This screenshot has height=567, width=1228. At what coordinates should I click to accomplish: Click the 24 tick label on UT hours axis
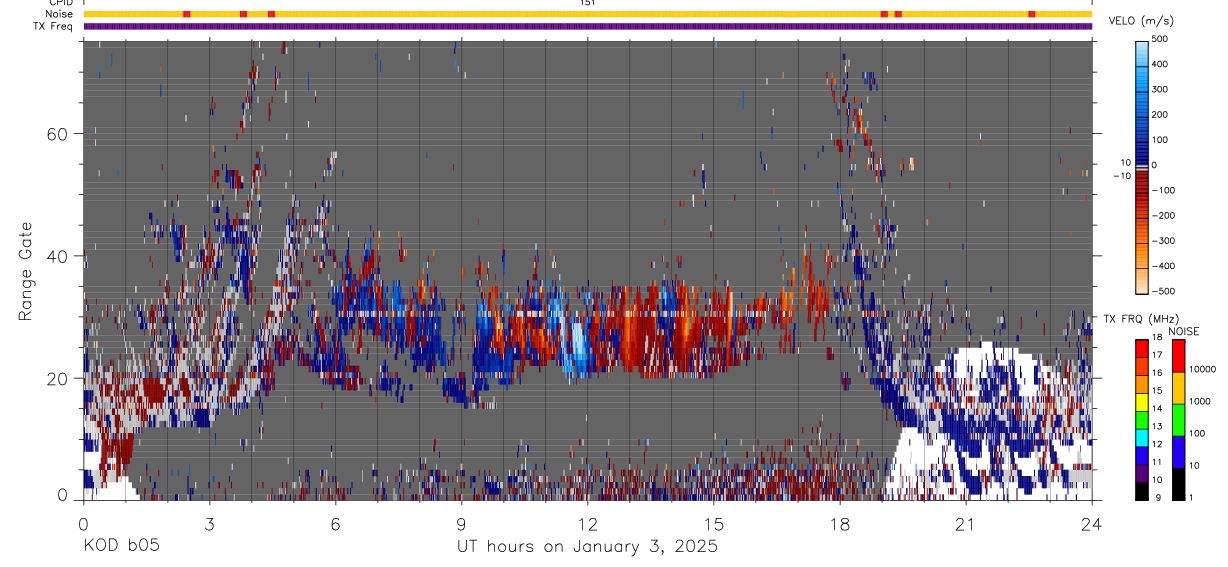point(1092,523)
